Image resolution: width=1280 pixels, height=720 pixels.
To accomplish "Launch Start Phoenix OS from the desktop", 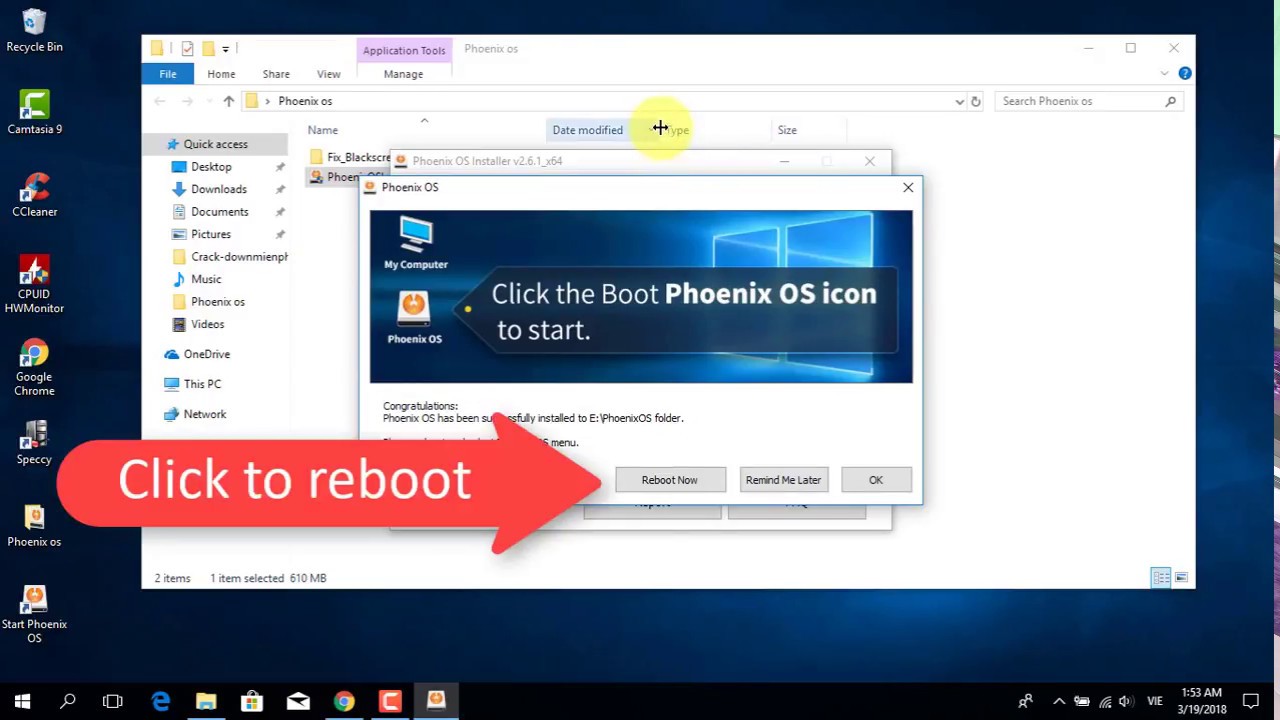I will coord(34,600).
